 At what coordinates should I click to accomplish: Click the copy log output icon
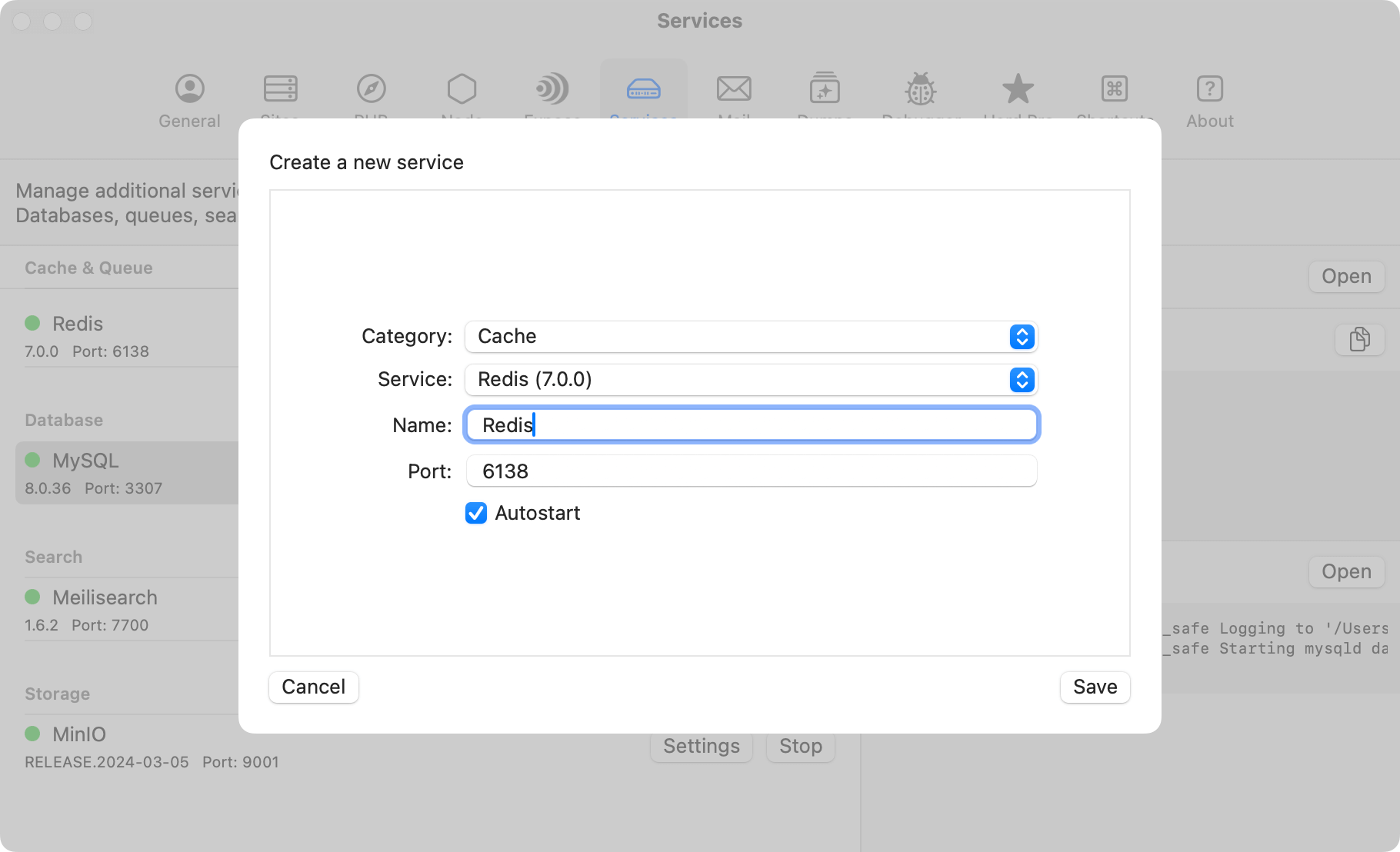[x=1359, y=339]
